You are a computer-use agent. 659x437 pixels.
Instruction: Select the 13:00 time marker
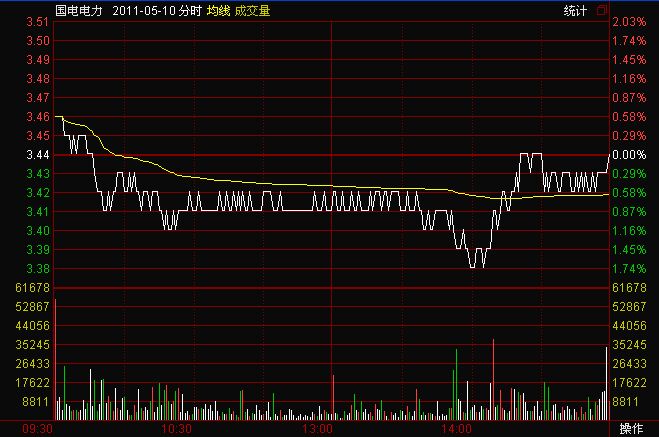tap(317, 429)
